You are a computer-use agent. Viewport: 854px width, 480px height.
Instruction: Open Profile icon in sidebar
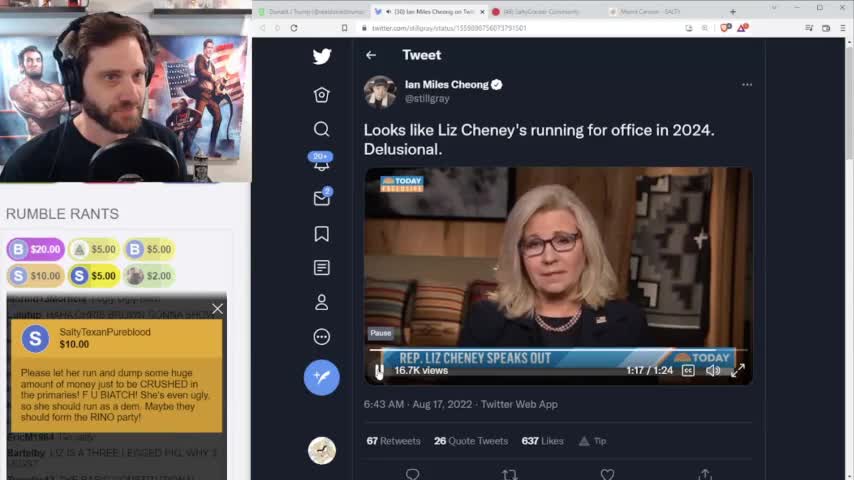point(321,302)
